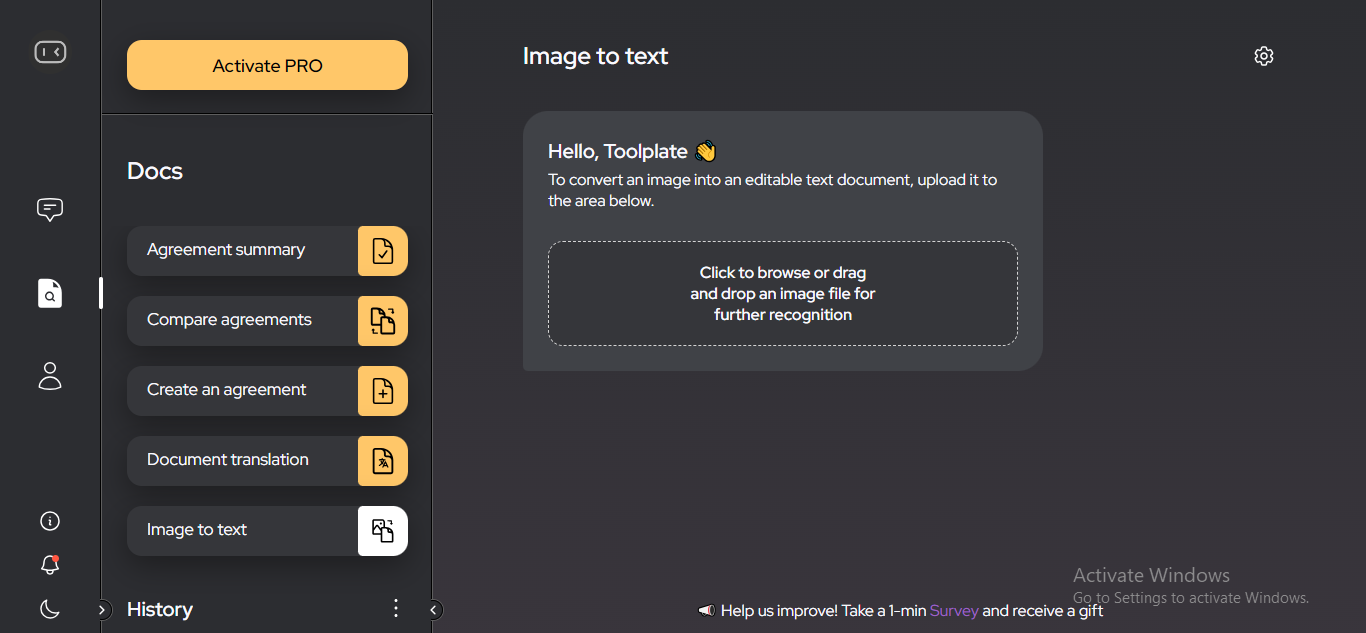Click the Document translation icon

pos(383,461)
